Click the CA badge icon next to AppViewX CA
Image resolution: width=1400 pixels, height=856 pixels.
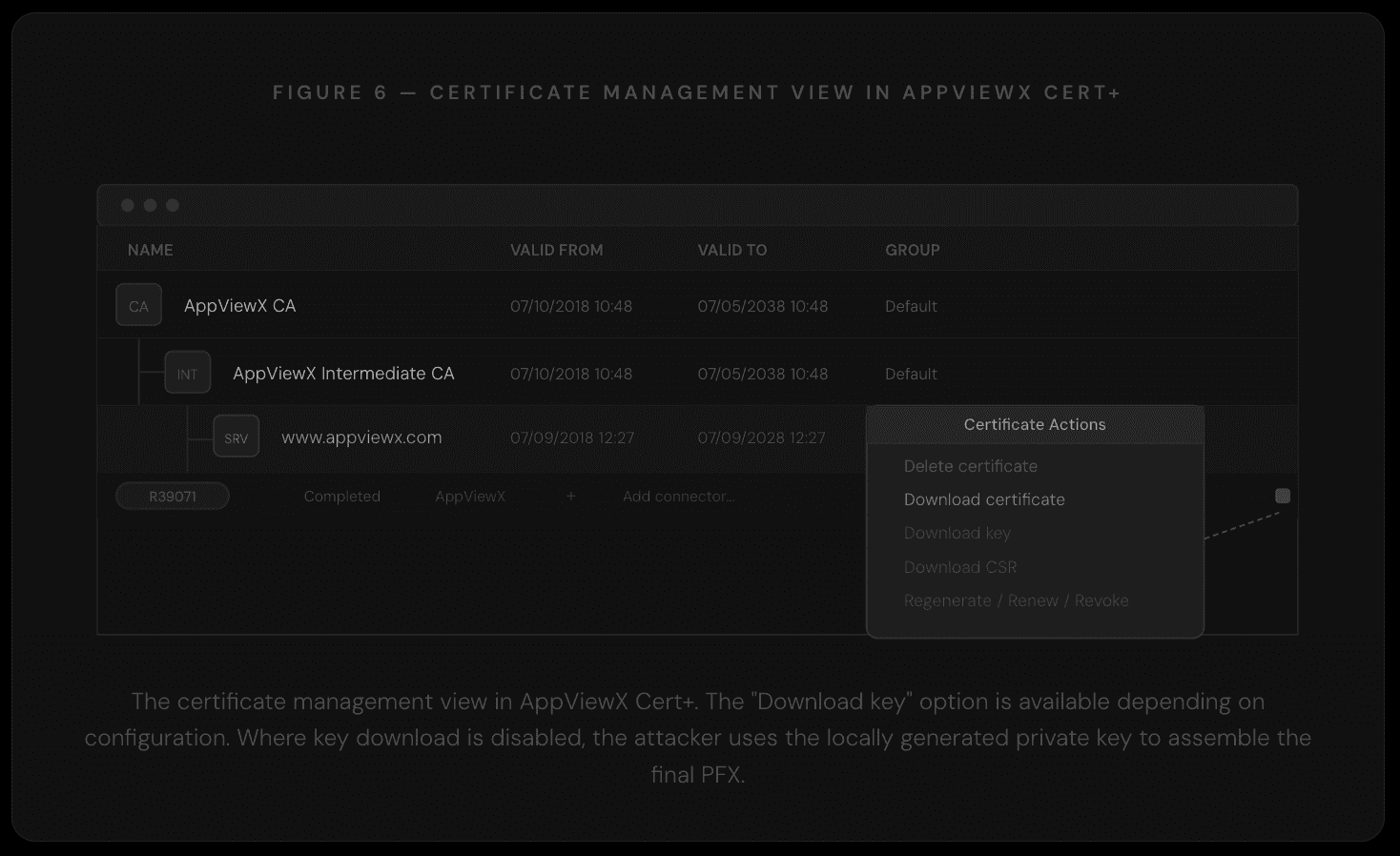[139, 306]
